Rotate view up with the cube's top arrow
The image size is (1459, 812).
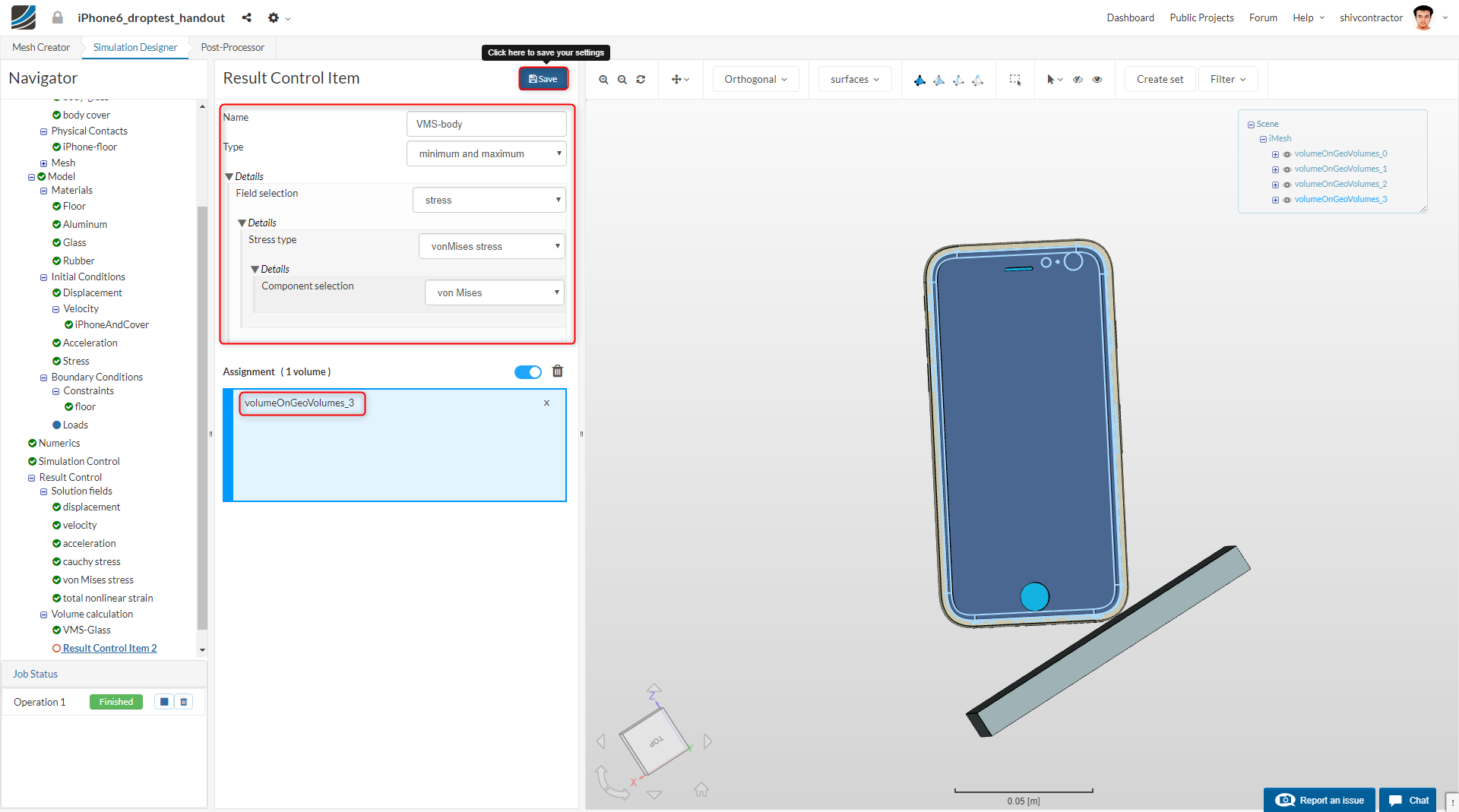tap(654, 687)
